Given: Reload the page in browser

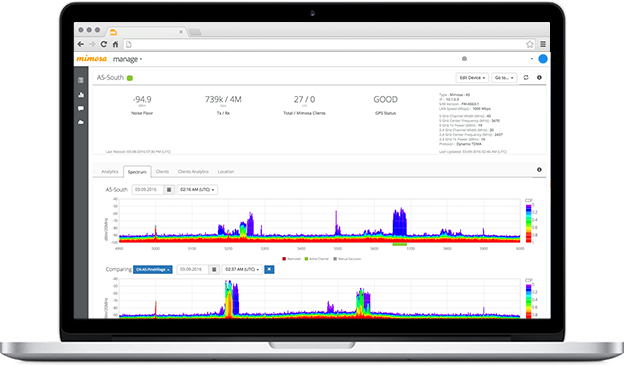Looking at the screenshot, I should coord(103,44).
